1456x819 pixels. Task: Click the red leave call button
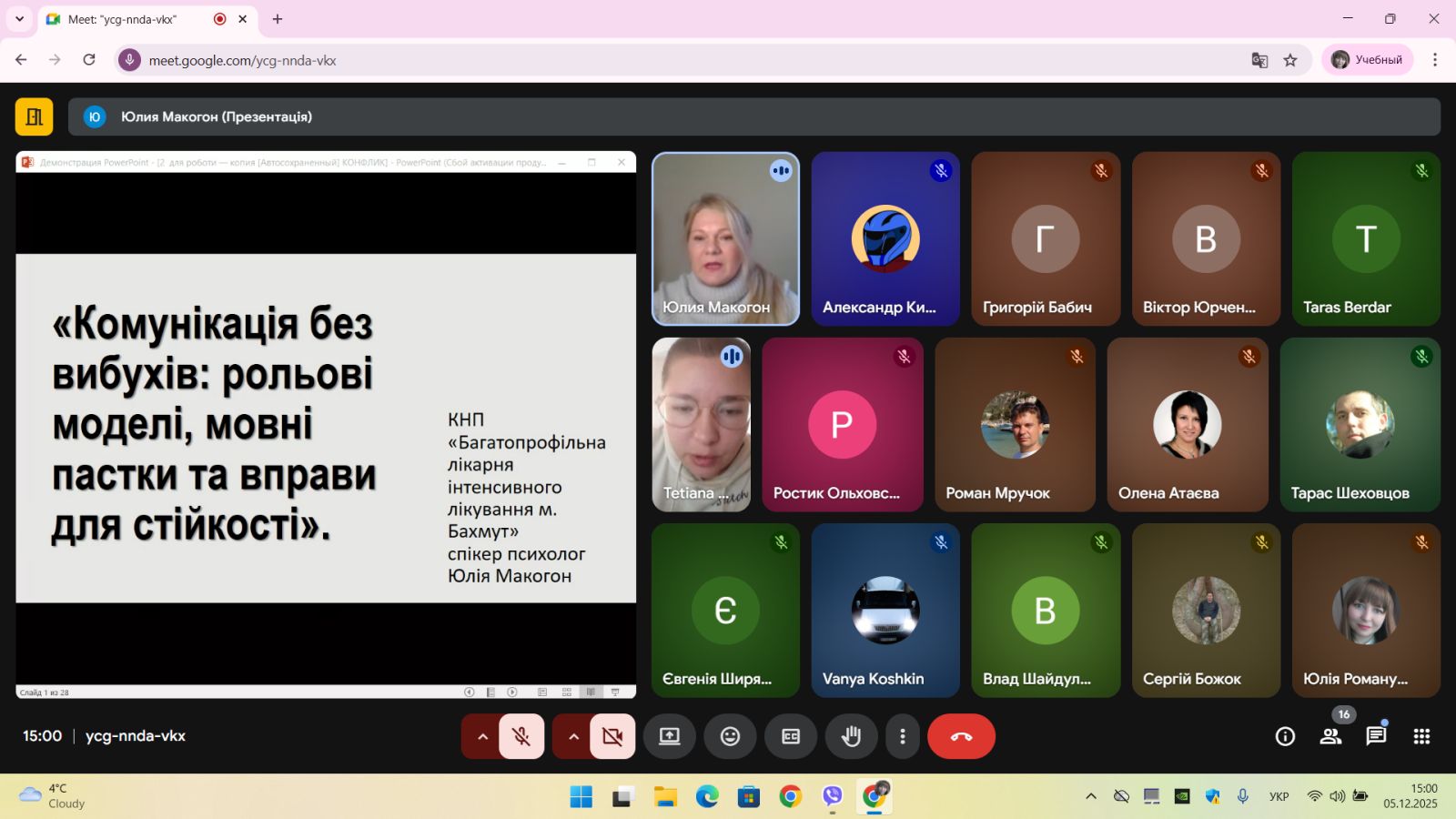961,736
